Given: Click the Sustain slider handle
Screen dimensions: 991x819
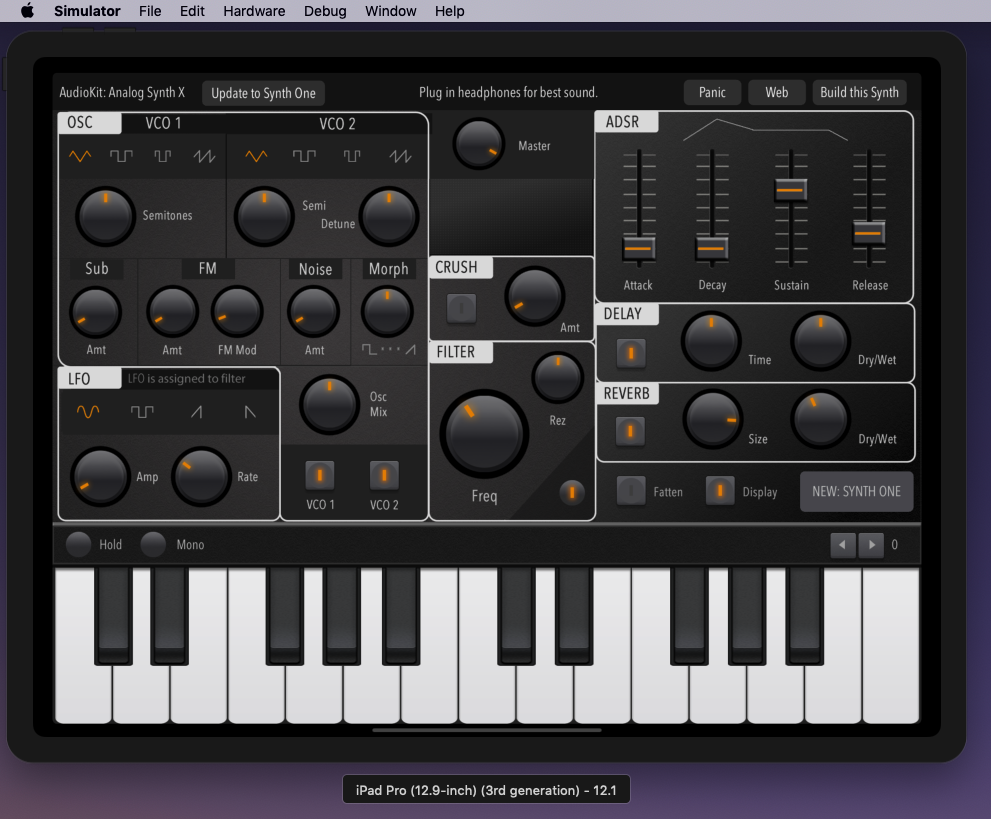Looking at the screenshot, I should pyautogui.click(x=791, y=190).
